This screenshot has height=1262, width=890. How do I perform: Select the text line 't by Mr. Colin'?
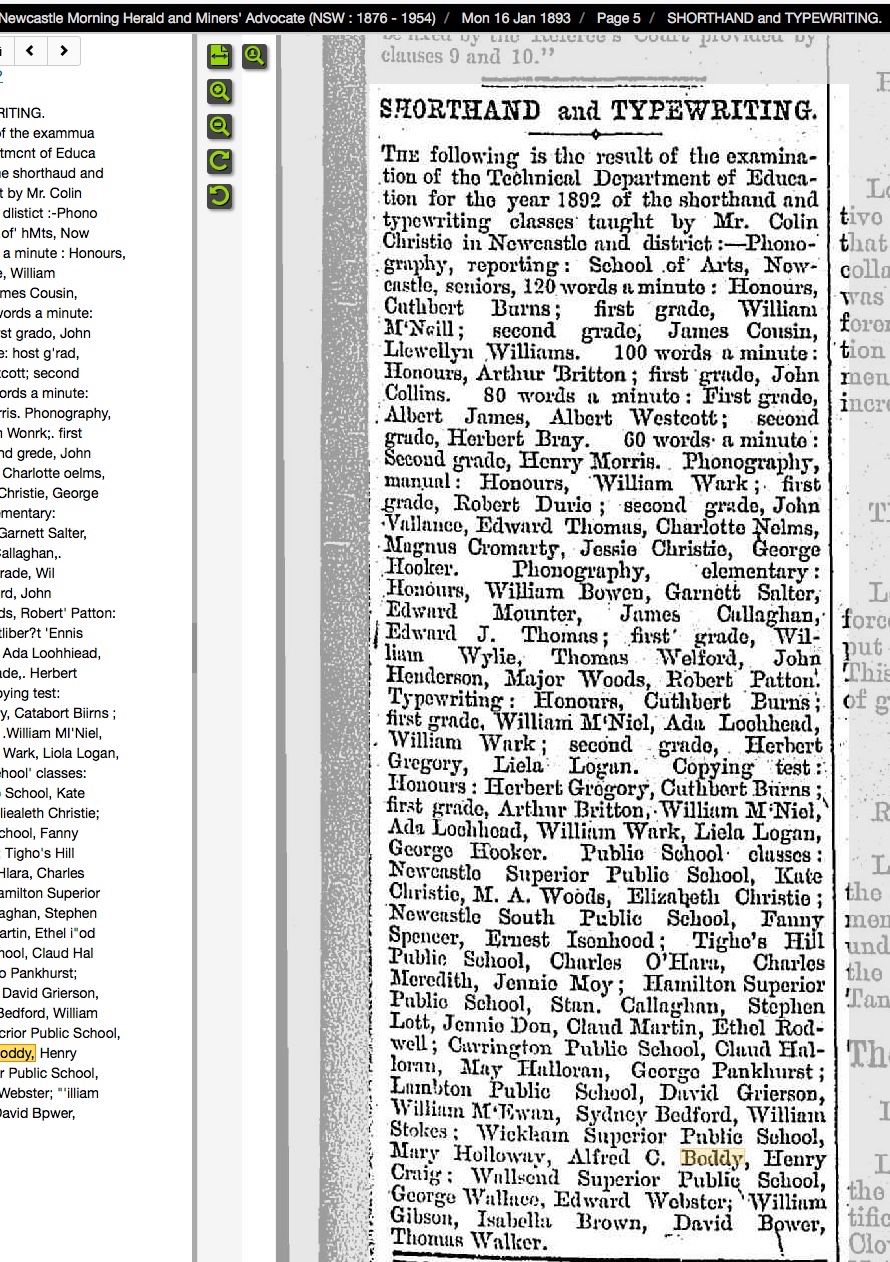click(x=41, y=193)
